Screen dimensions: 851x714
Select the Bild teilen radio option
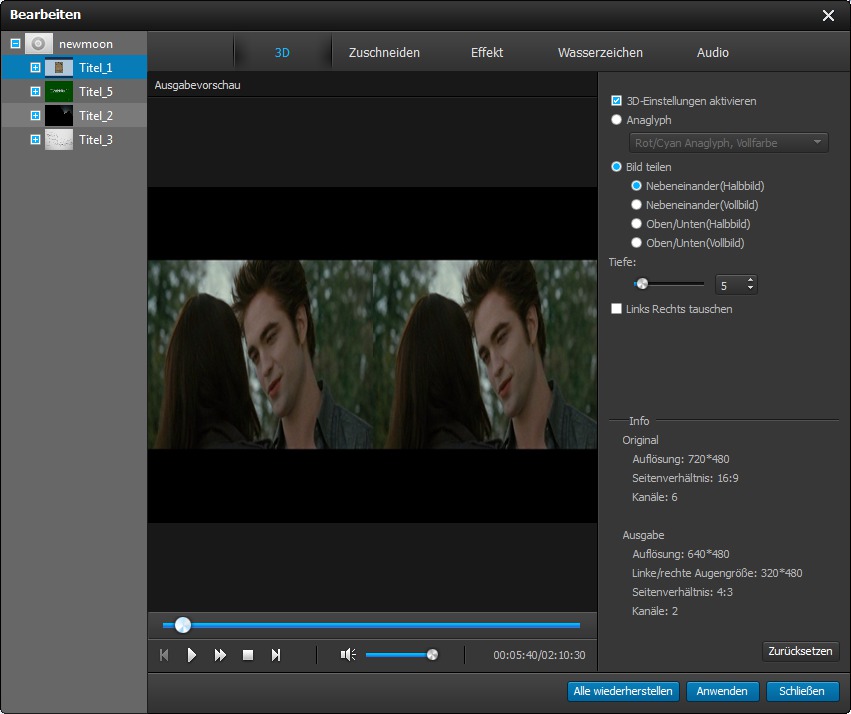click(616, 167)
